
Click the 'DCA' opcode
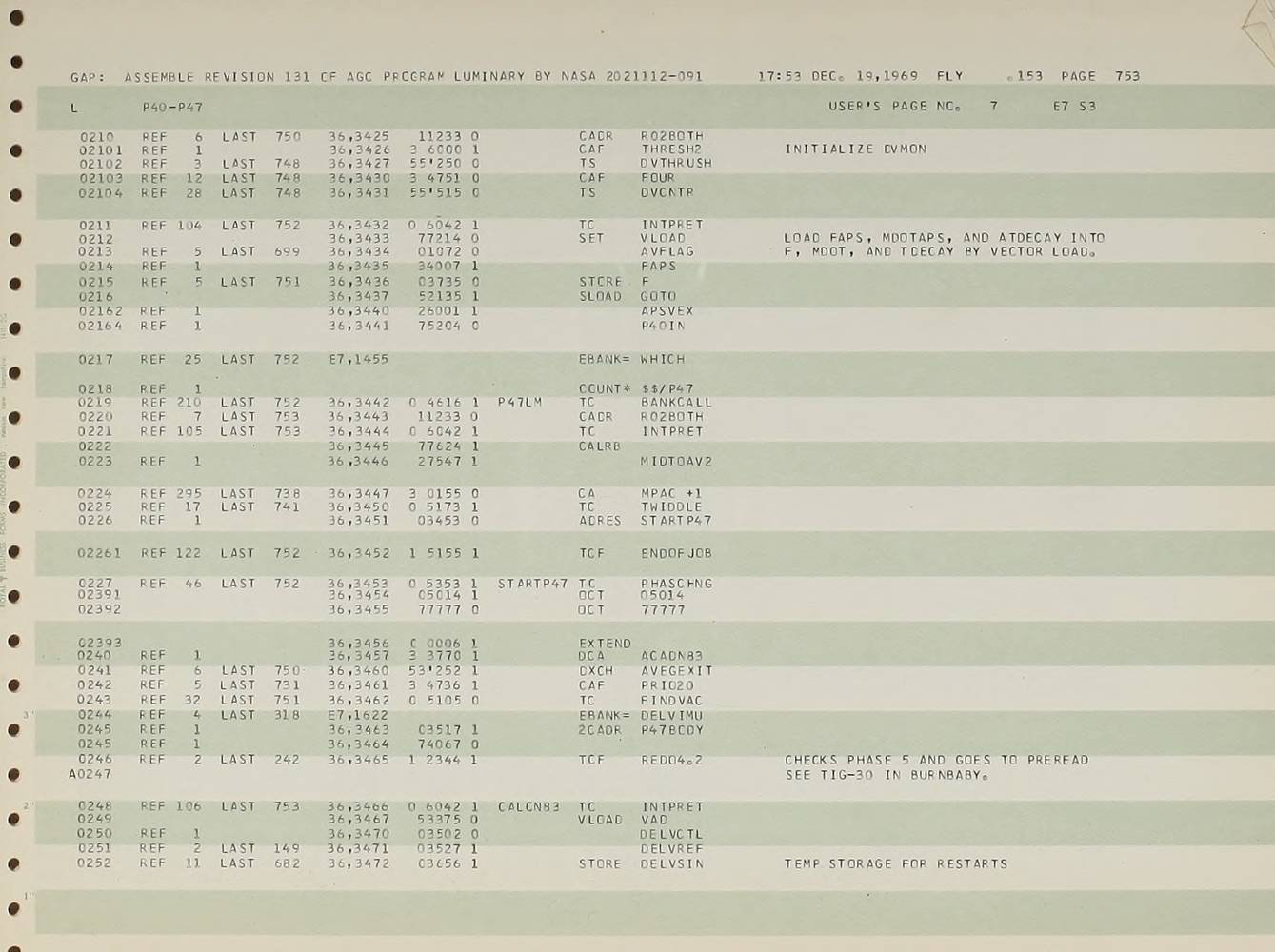click(x=591, y=656)
